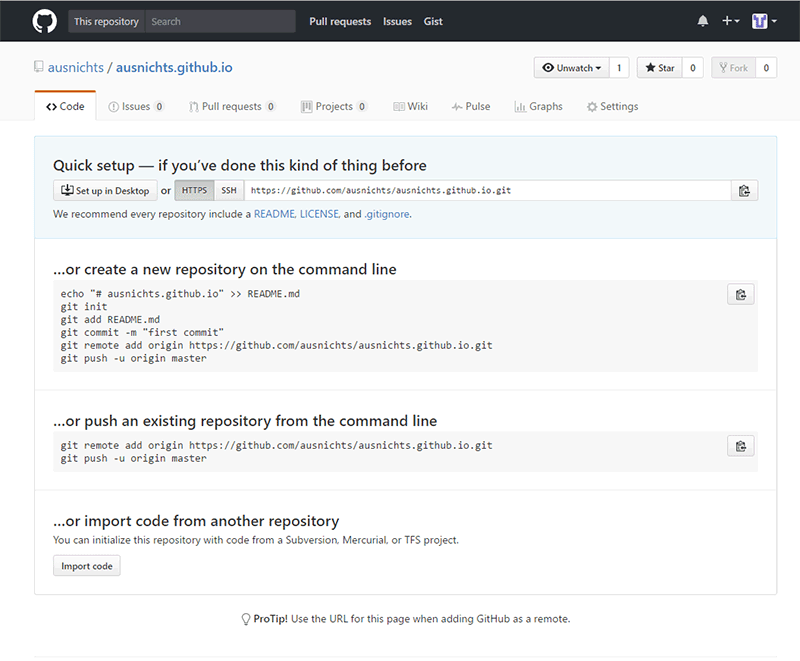800x661 pixels.
Task: Open the ausnichts.github.io repository link
Action: pyautogui.click(x=174, y=67)
